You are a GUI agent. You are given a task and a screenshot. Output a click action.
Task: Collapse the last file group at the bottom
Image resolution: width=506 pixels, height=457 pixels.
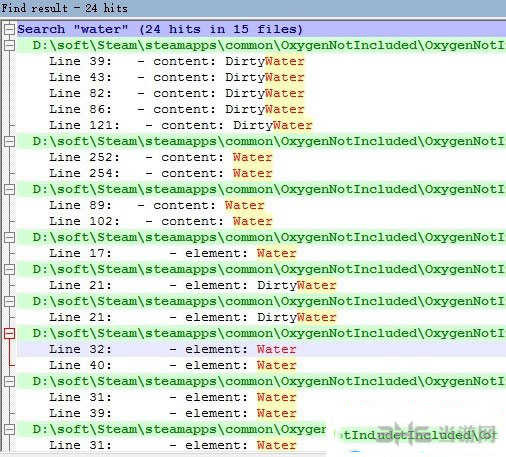pyautogui.click(x=9, y=429)
